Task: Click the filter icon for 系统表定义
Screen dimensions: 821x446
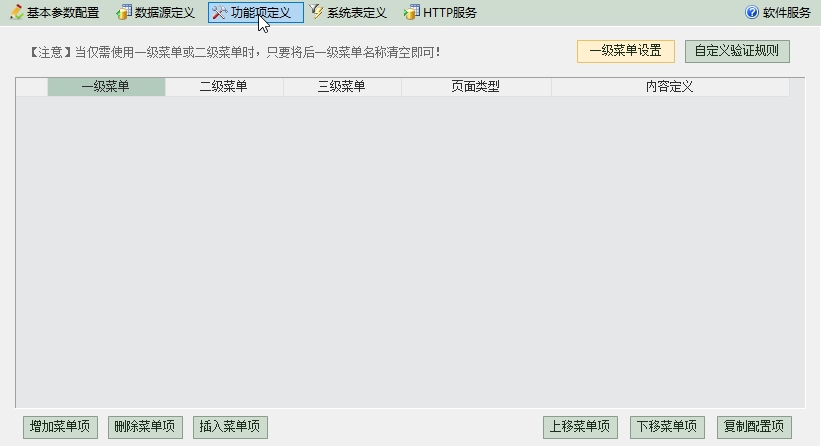Action: click(316, 12)
